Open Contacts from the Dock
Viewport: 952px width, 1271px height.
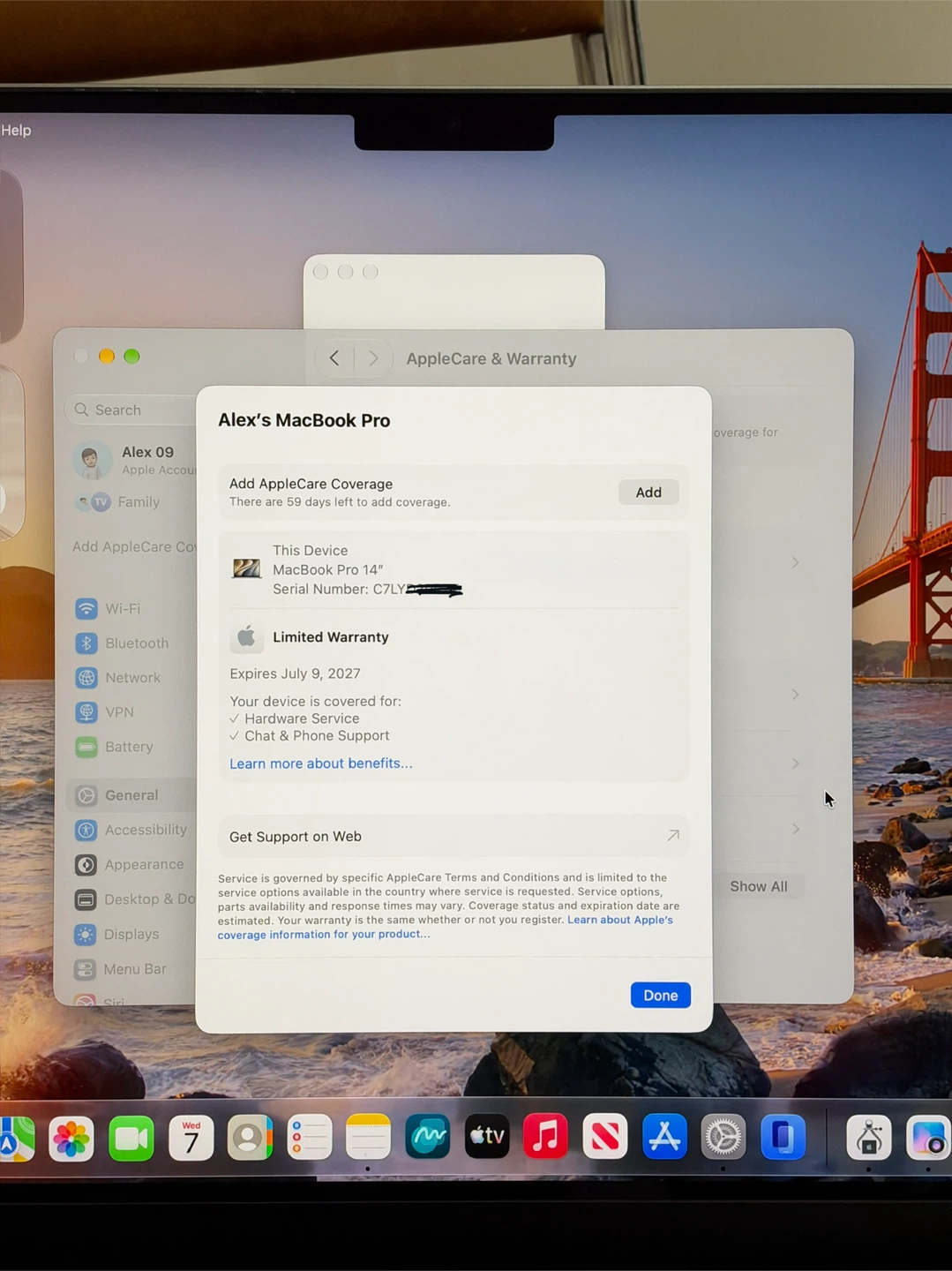click(x=250, y=1138)
